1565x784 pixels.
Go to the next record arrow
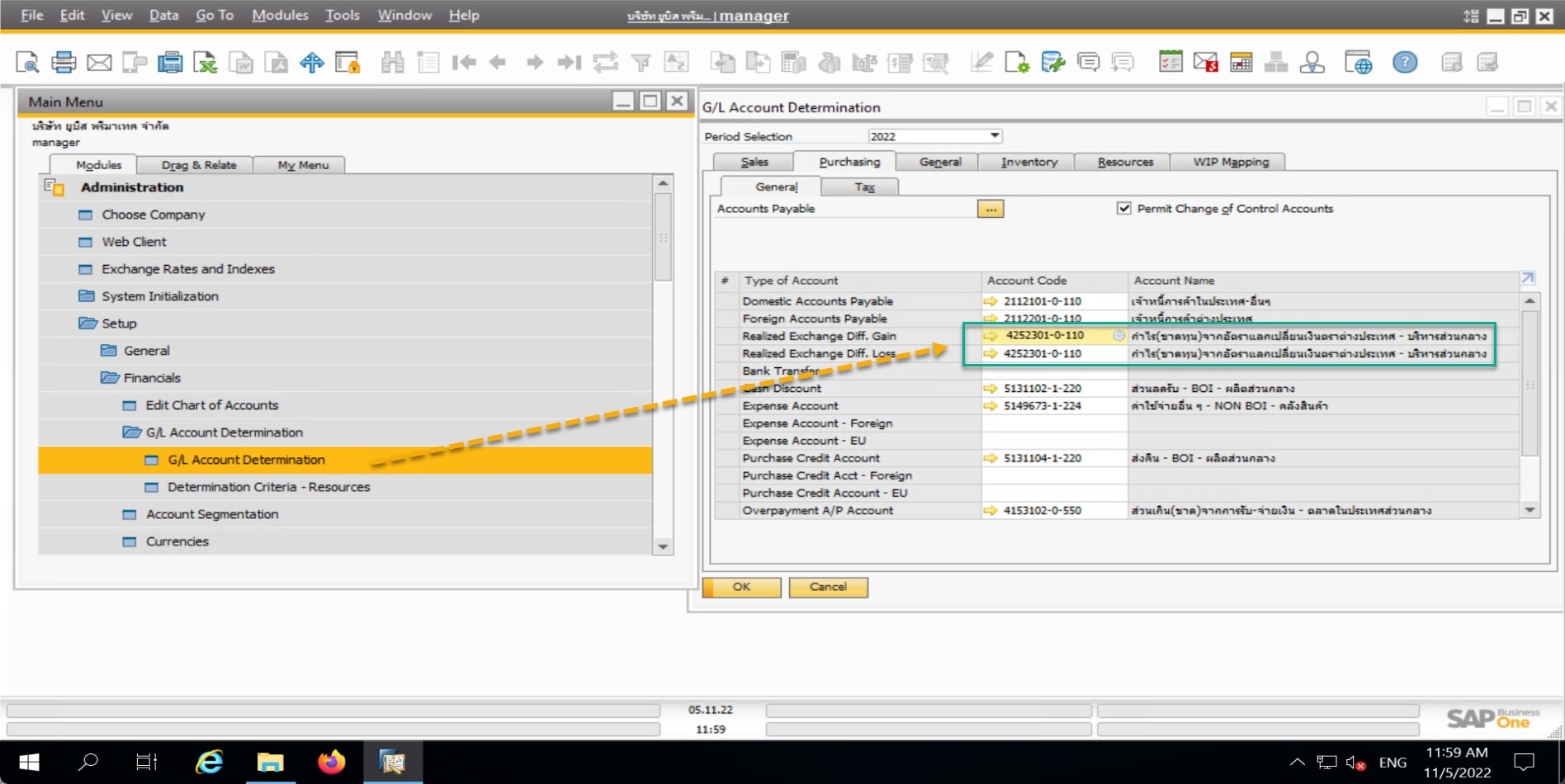[x=534, y=63]
